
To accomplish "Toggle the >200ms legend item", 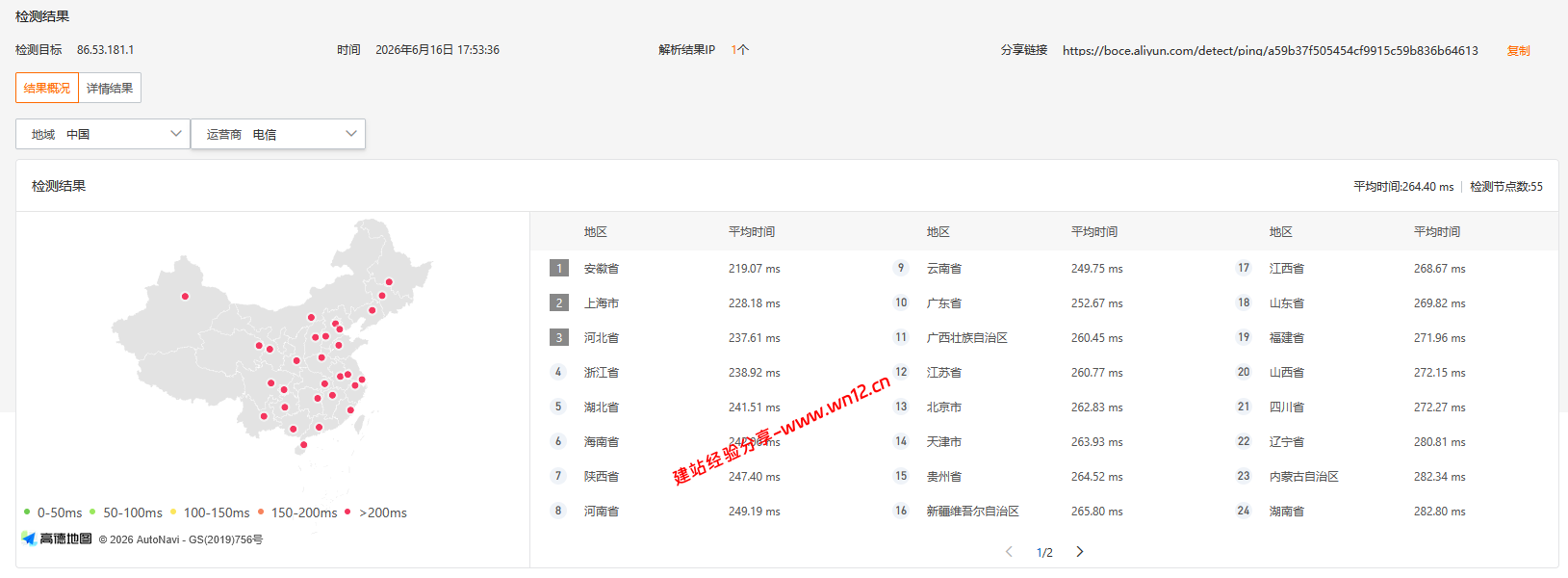I will click(375, 512).
